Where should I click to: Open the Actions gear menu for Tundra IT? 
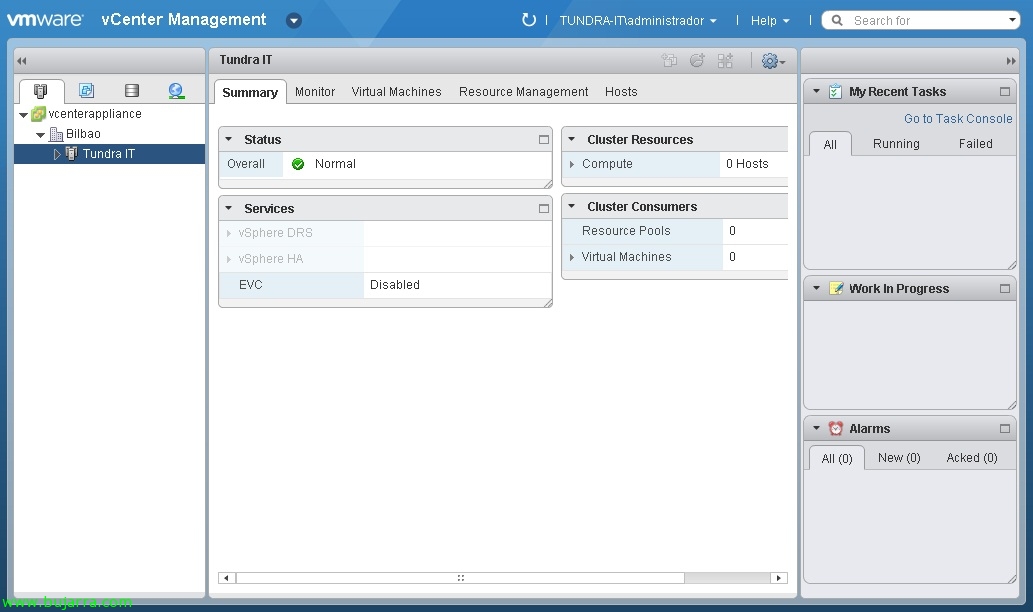(772, 61)
